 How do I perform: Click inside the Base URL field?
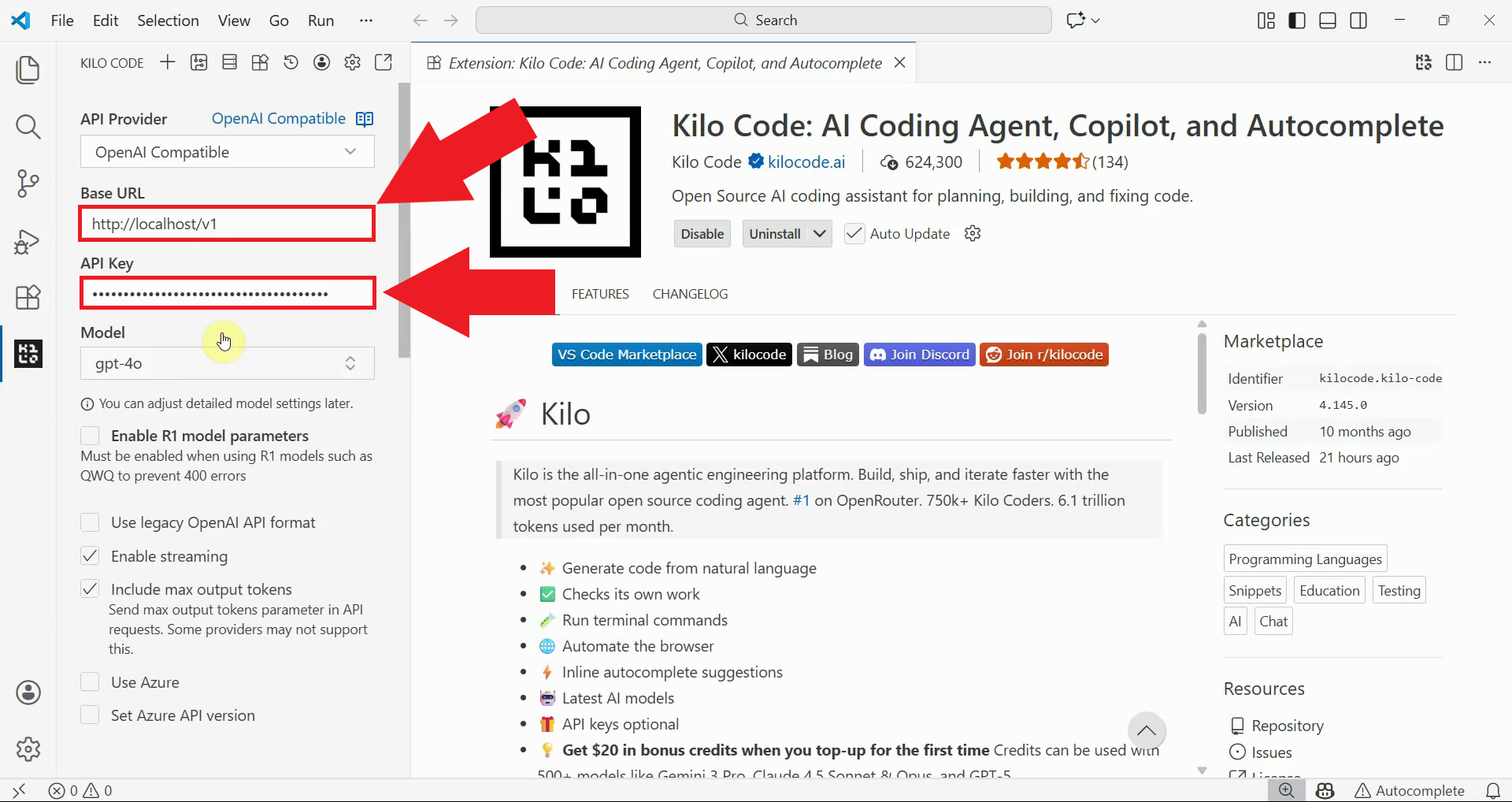click(227, 223)
